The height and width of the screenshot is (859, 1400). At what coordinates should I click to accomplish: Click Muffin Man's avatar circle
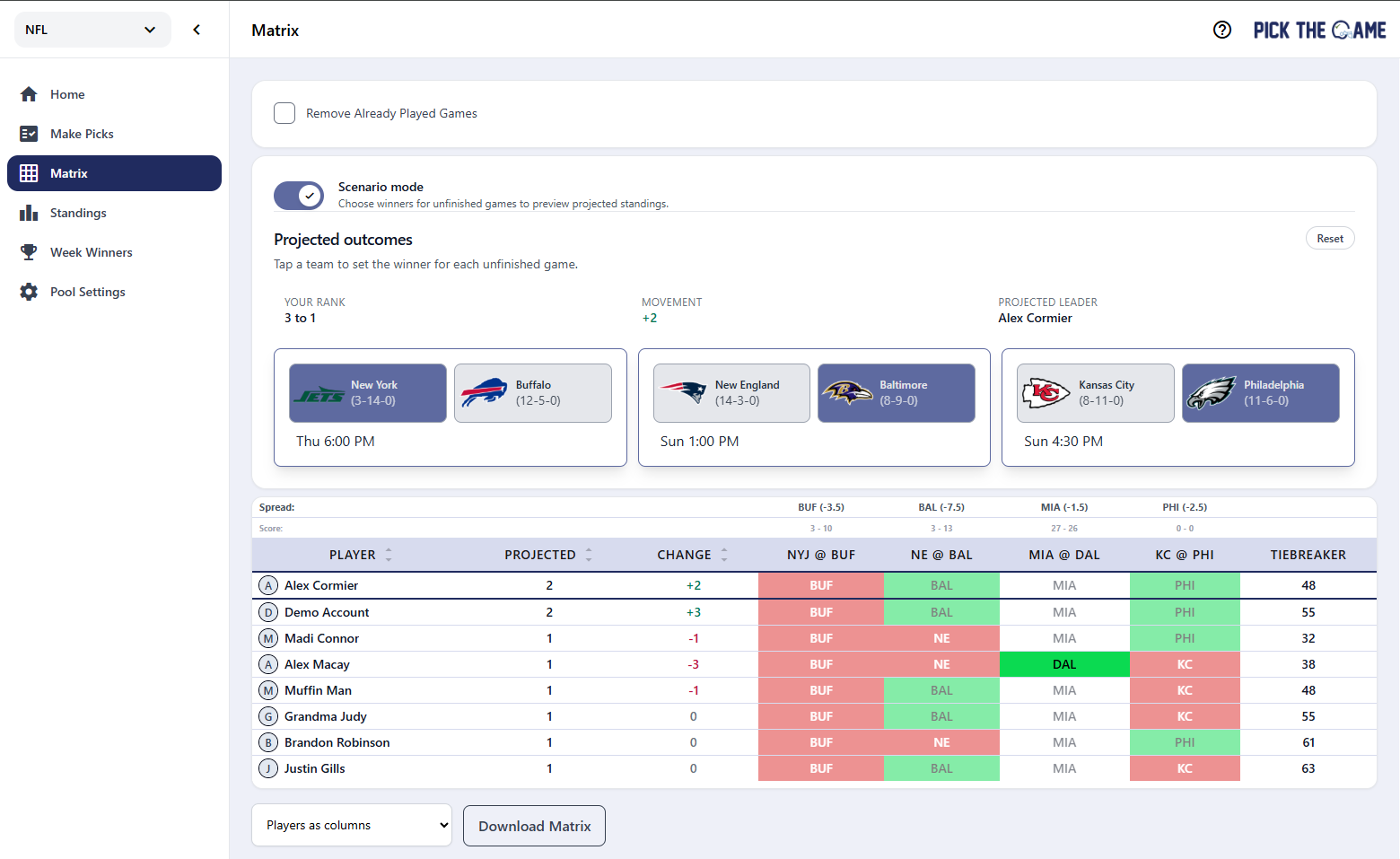[268, 690]
